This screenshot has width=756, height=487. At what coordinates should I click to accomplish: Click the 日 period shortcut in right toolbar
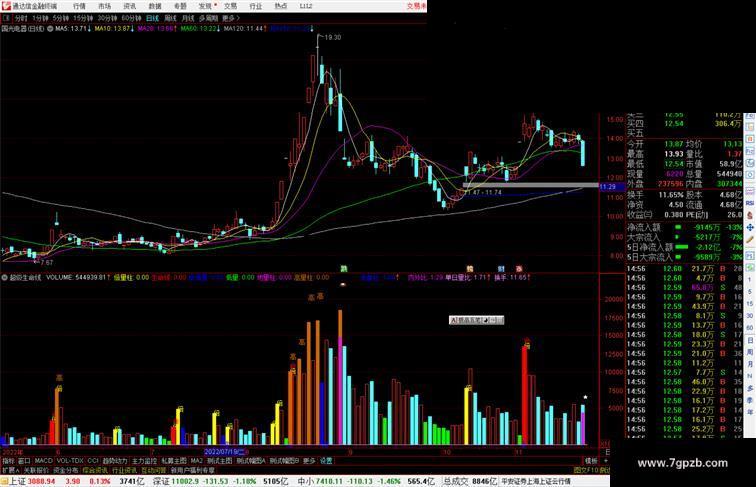750,340
